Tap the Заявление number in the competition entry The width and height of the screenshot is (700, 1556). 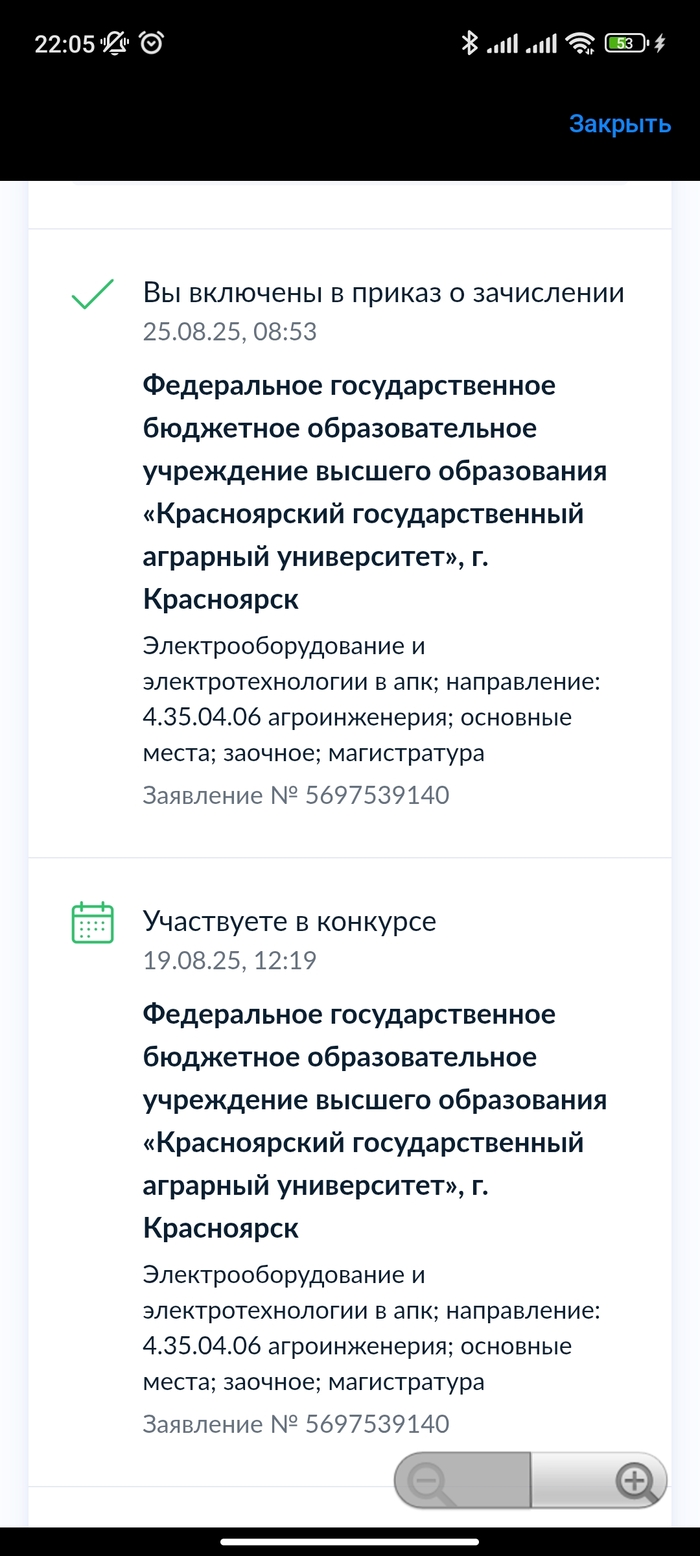[296, 1424]
